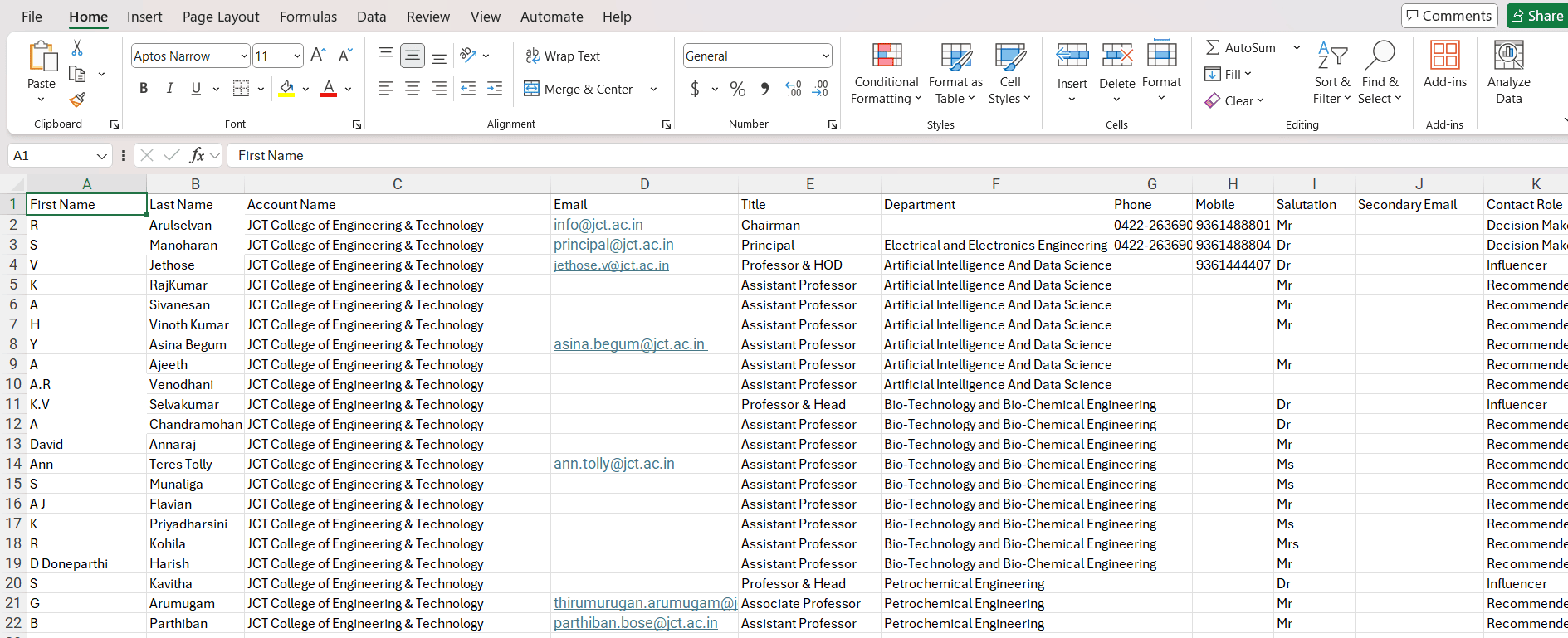Open the General number format dropdown
The width and height of the screenshot is (1568, 638).
click(826, 56)
